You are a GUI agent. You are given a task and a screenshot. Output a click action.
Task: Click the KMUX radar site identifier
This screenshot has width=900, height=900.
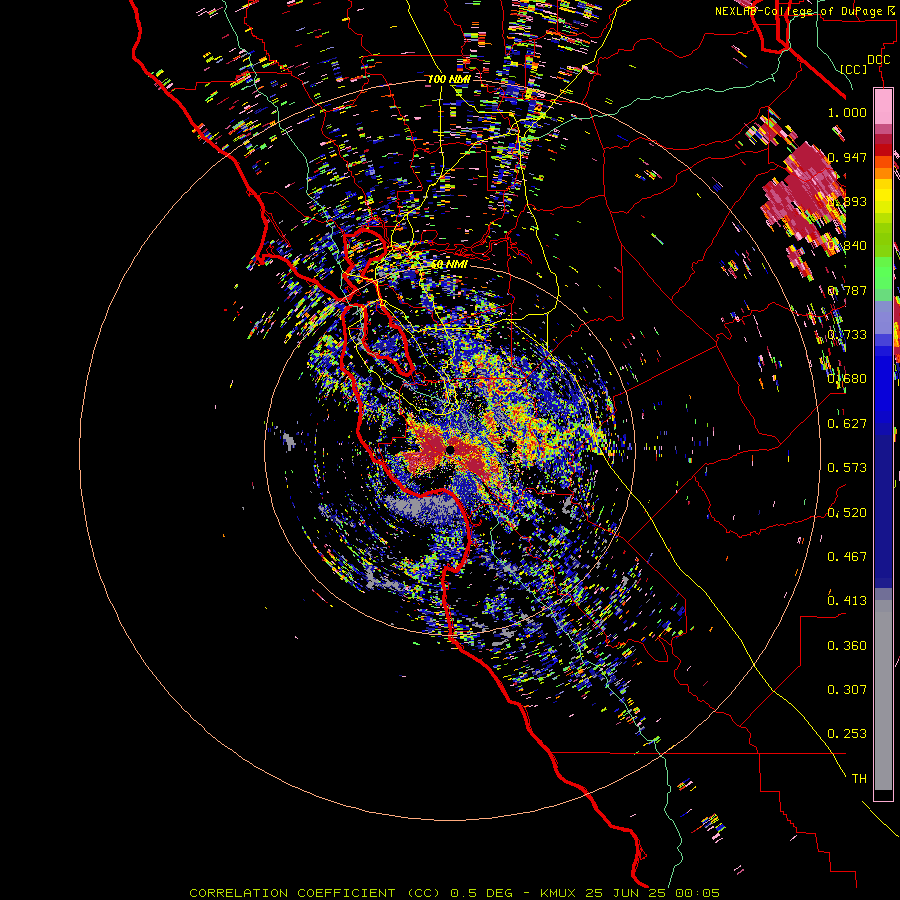pos(560,893)
